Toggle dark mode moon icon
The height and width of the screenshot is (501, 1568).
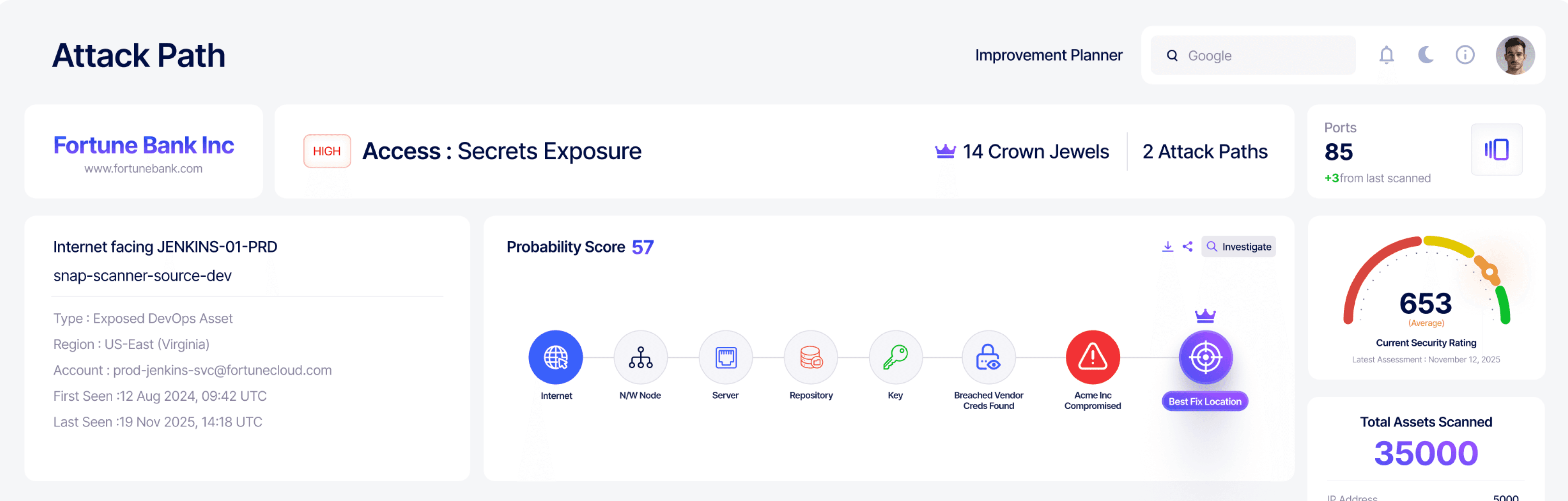pos(1426,56)
